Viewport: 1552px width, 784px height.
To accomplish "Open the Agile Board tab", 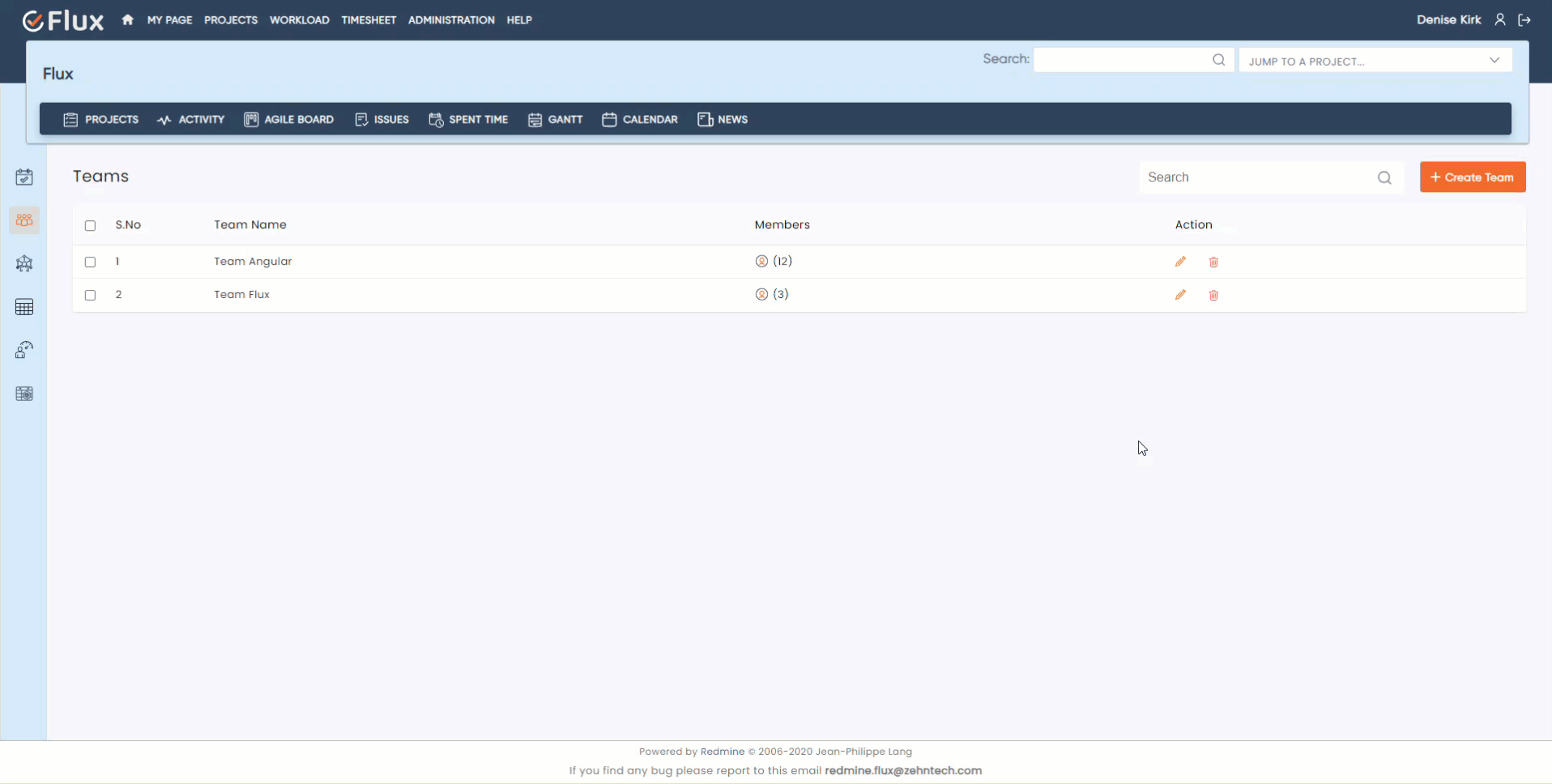I will coord(289,119).
